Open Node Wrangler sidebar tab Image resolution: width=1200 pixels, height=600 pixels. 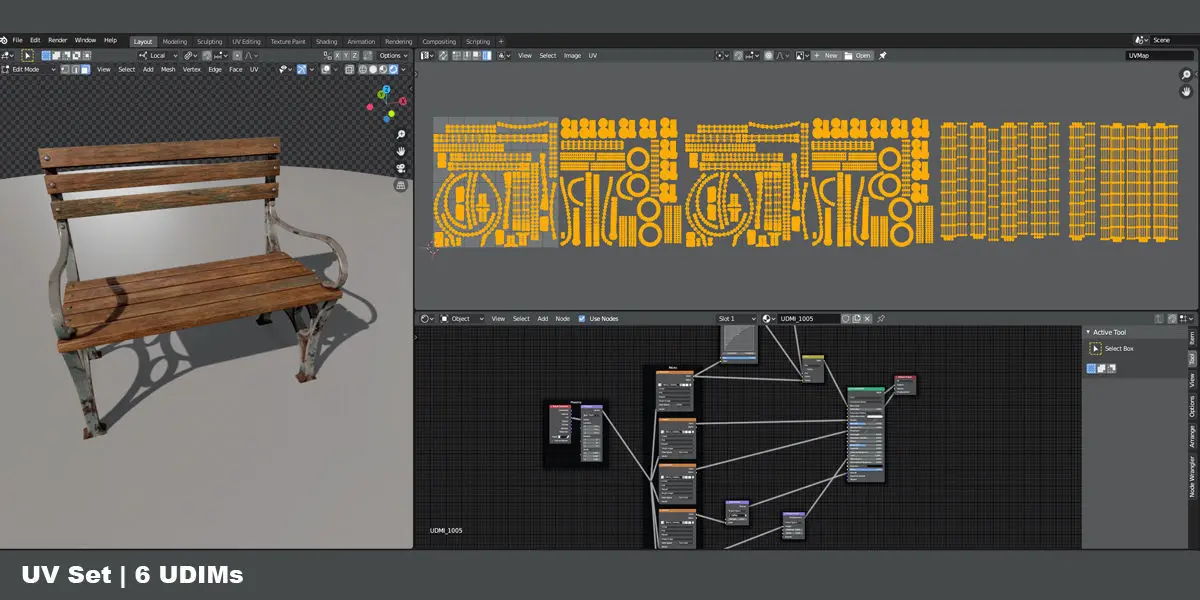1192,476
